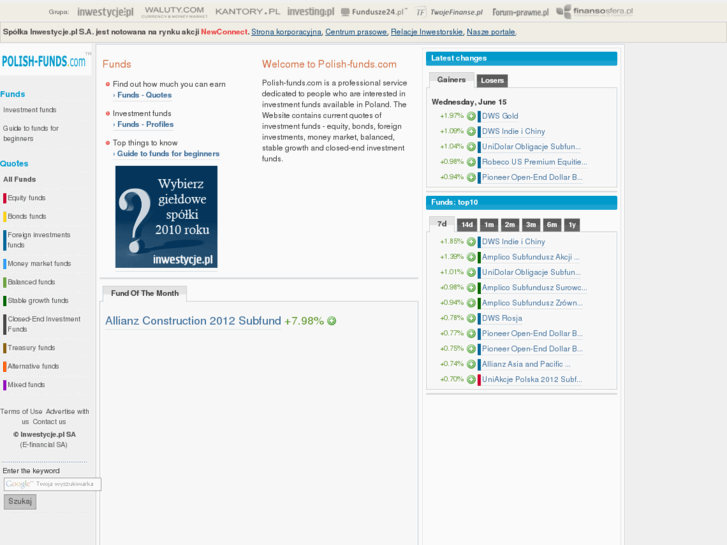Viewport: 727px width, 545px height.
Task: Open Stable growth funds category
Action: (38, 301)
